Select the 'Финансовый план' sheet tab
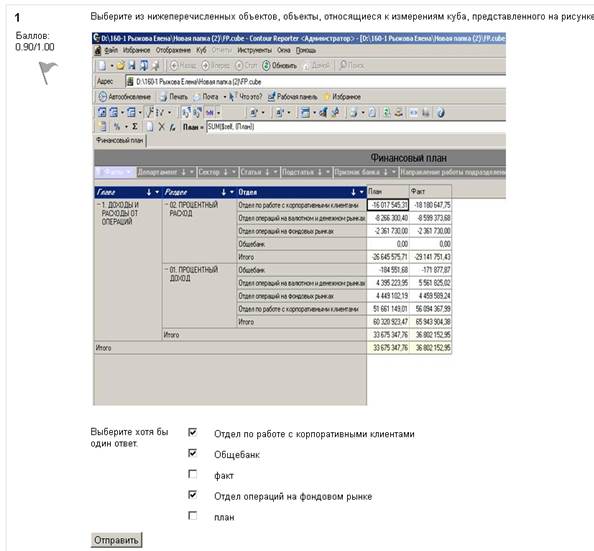The height and width of the screenshot is (551, 594). [120, 141]
